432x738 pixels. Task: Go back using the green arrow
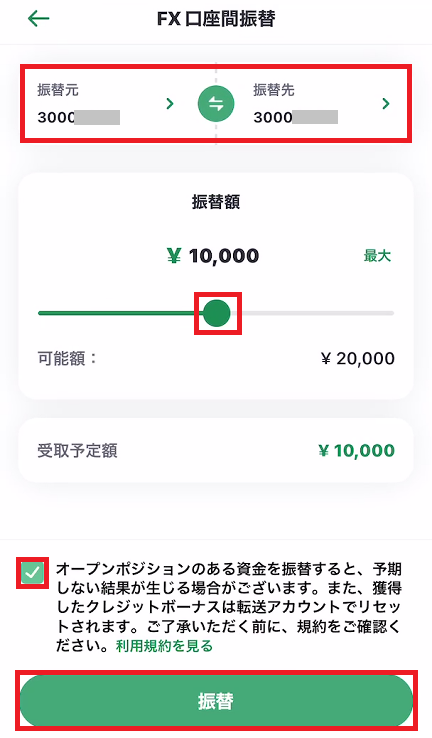(x=39, y=19)
